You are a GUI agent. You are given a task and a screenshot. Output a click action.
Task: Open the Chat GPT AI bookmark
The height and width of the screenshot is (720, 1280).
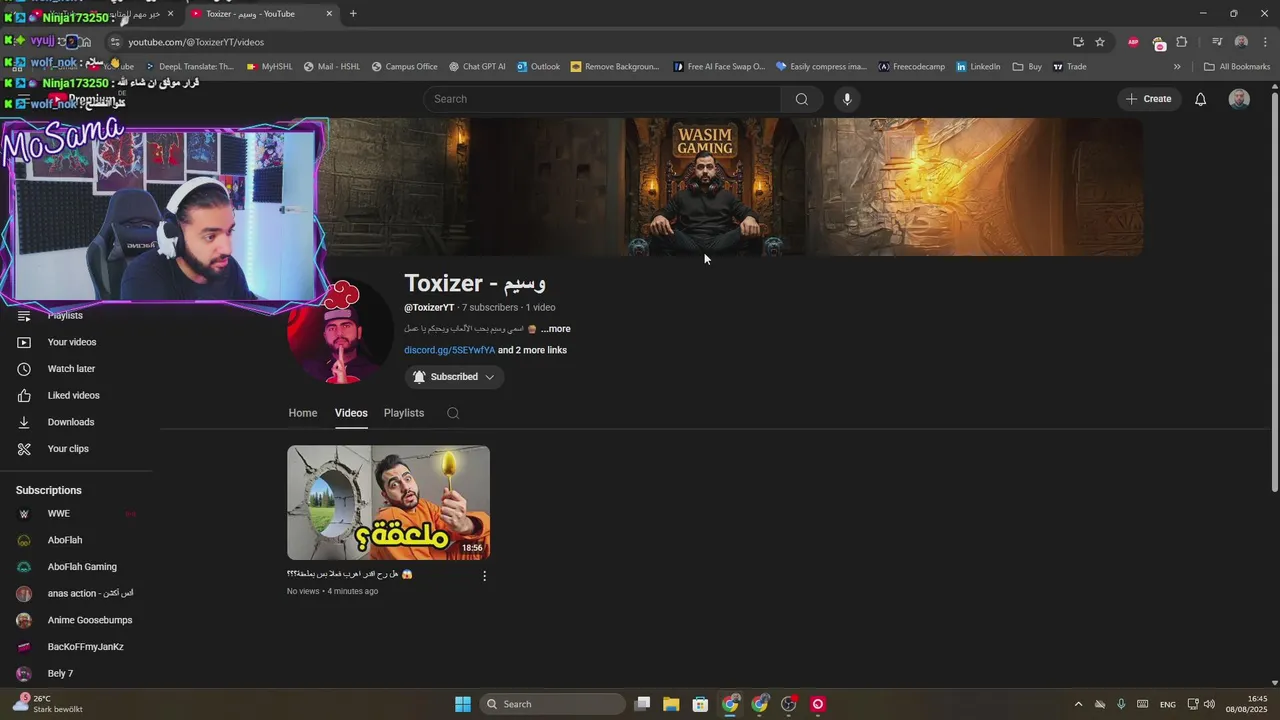477,67
